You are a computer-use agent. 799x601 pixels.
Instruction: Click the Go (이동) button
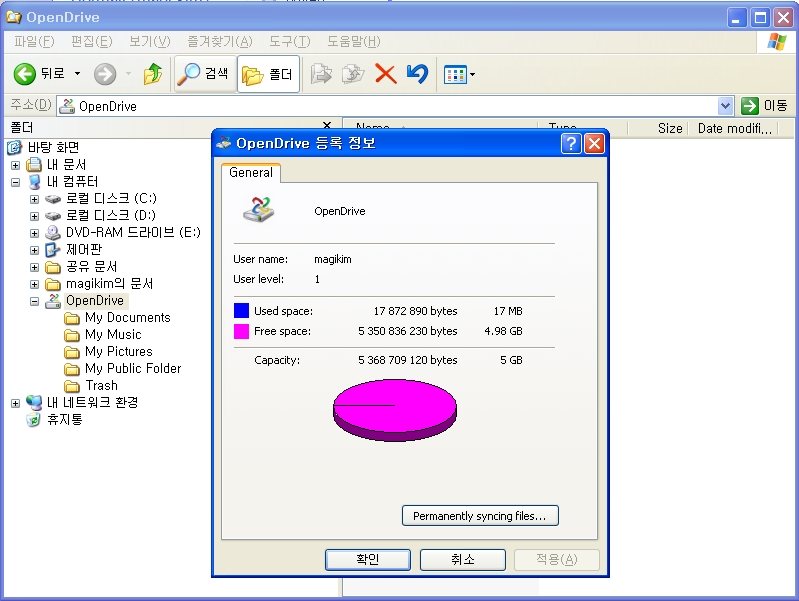764,106
